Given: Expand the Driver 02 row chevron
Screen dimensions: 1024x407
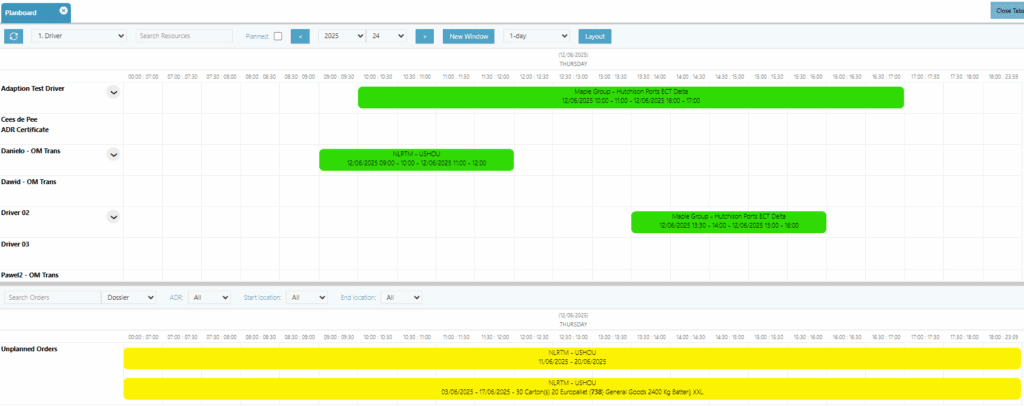Looking at the screenshot, I should tap(113, 216).
